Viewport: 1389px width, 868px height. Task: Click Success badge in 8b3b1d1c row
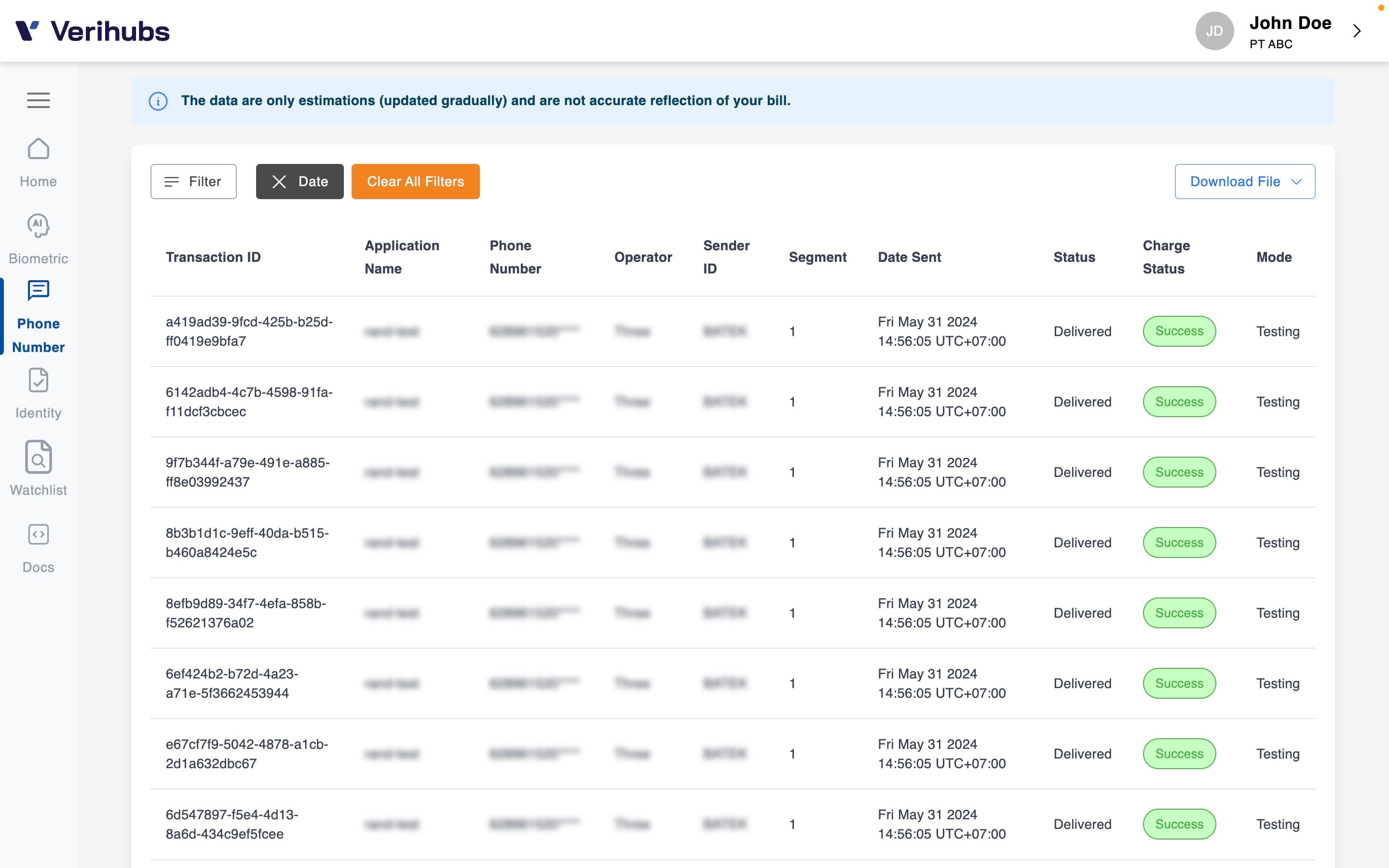(1179, 542)
